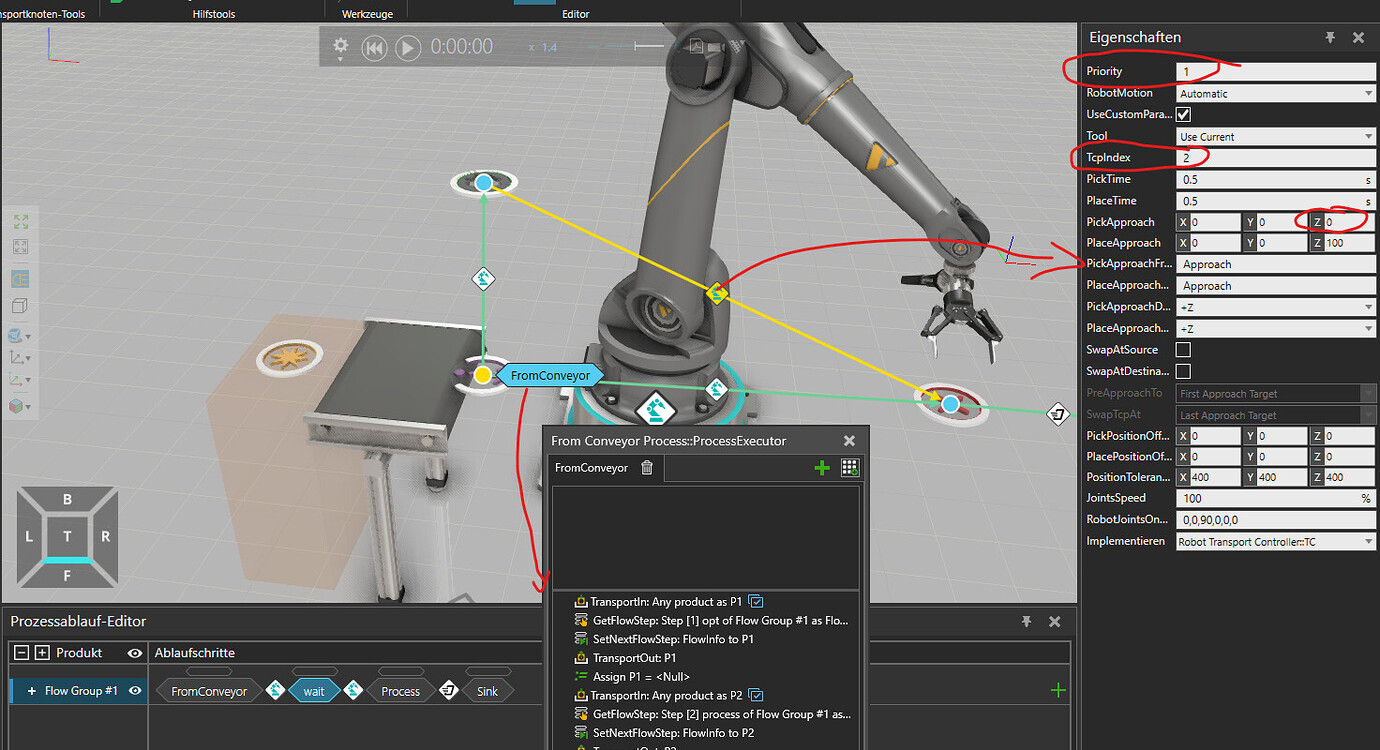Viewport: 1380px width, 750px height.
Task: Pin the Eigenschaften panel
Action: (1329, 37)
